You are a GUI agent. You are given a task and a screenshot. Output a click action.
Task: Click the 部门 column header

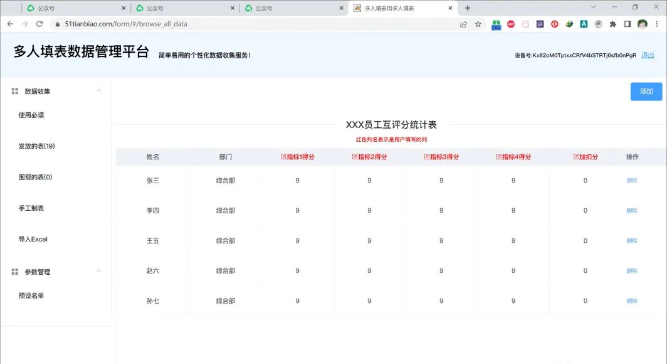coord(225,157)
